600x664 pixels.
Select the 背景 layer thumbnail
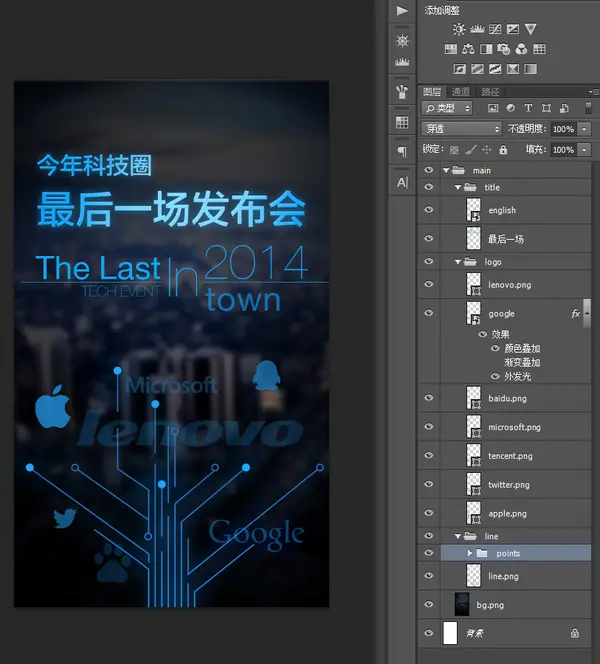(450, 633)
